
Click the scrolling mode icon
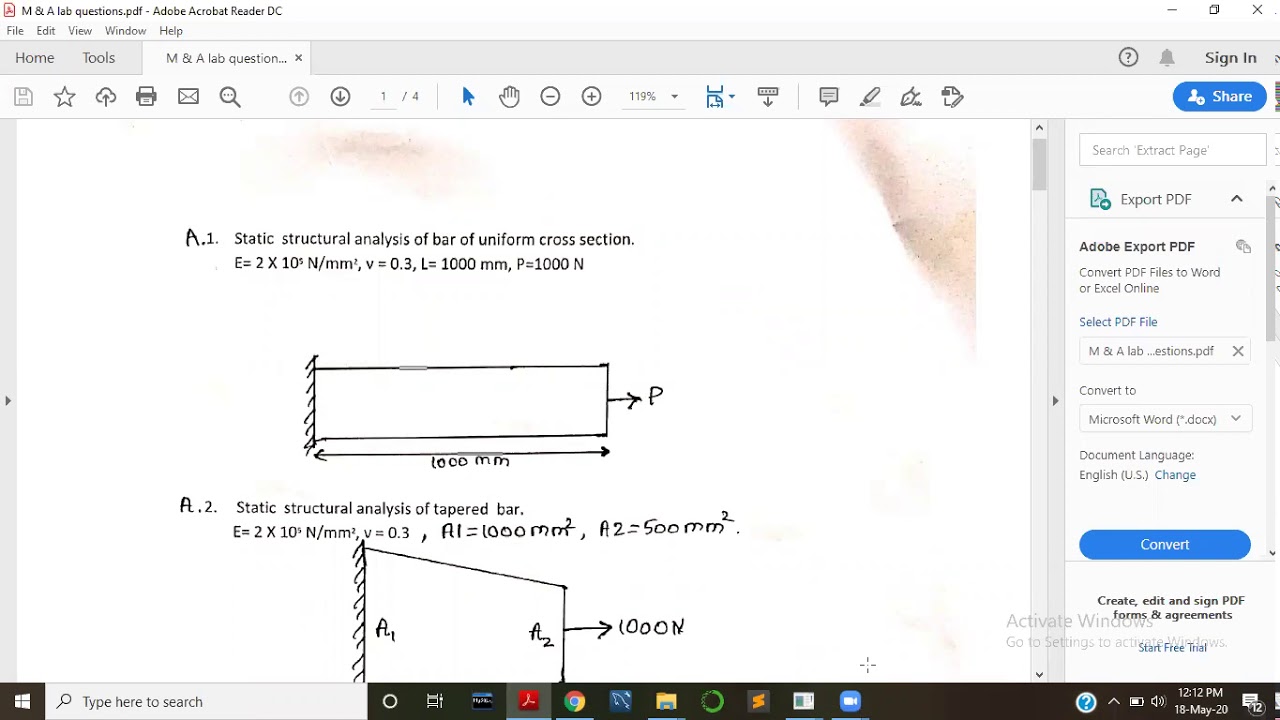pos(768,97)
